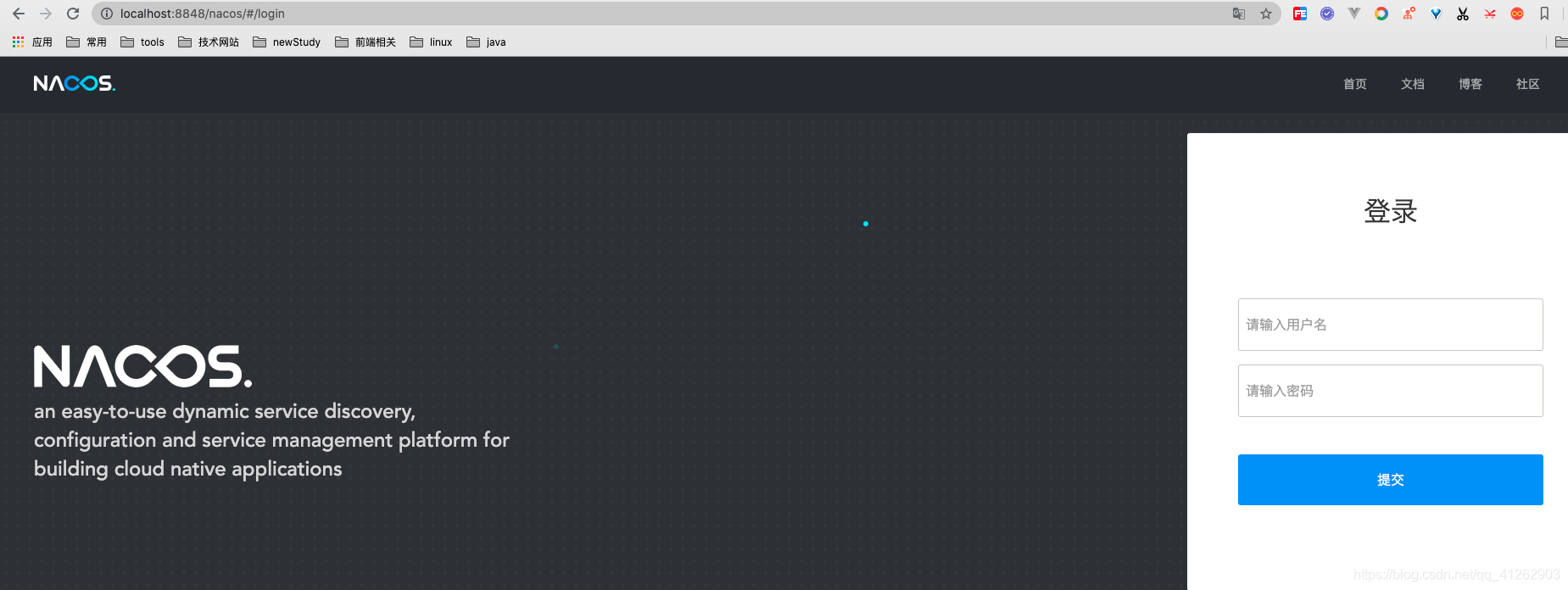Go to 首页 in the top navigation
Viewport: 1568px width, 590px height.
click(x=1355, y=84)
